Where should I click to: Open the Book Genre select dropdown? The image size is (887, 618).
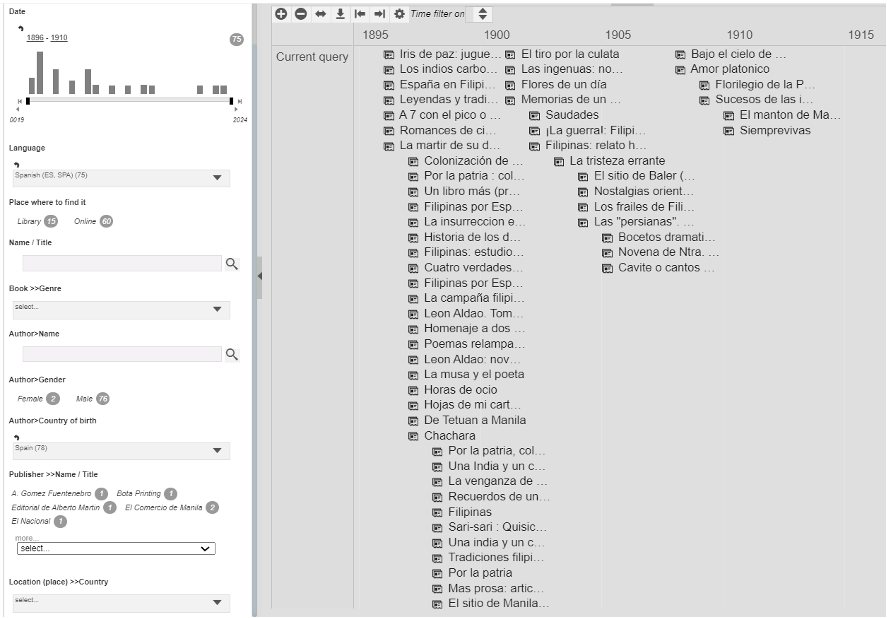pyautogui.click(x=121, y=310)
